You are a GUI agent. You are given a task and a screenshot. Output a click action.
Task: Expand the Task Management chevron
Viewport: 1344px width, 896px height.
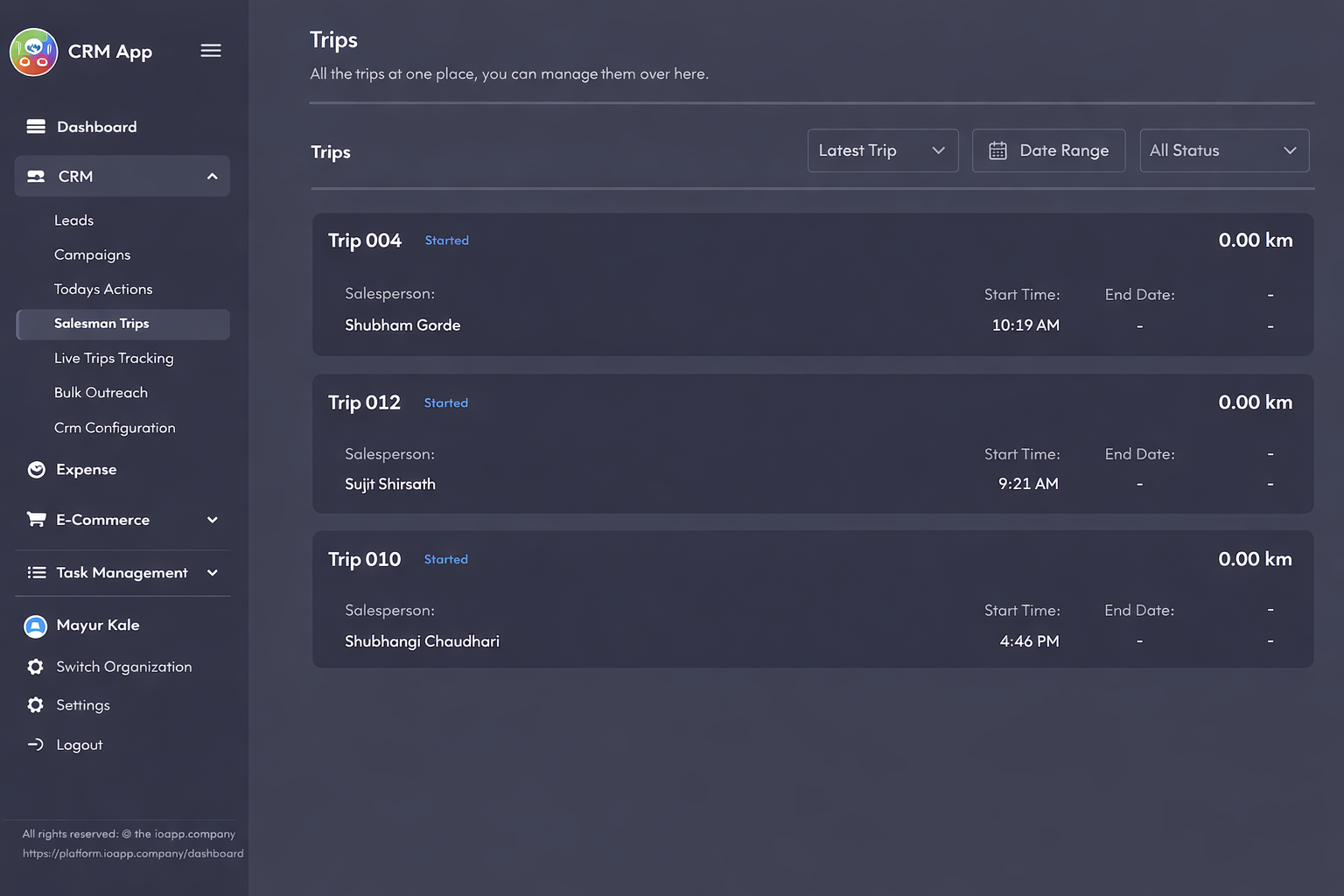(x=212, y=573)
